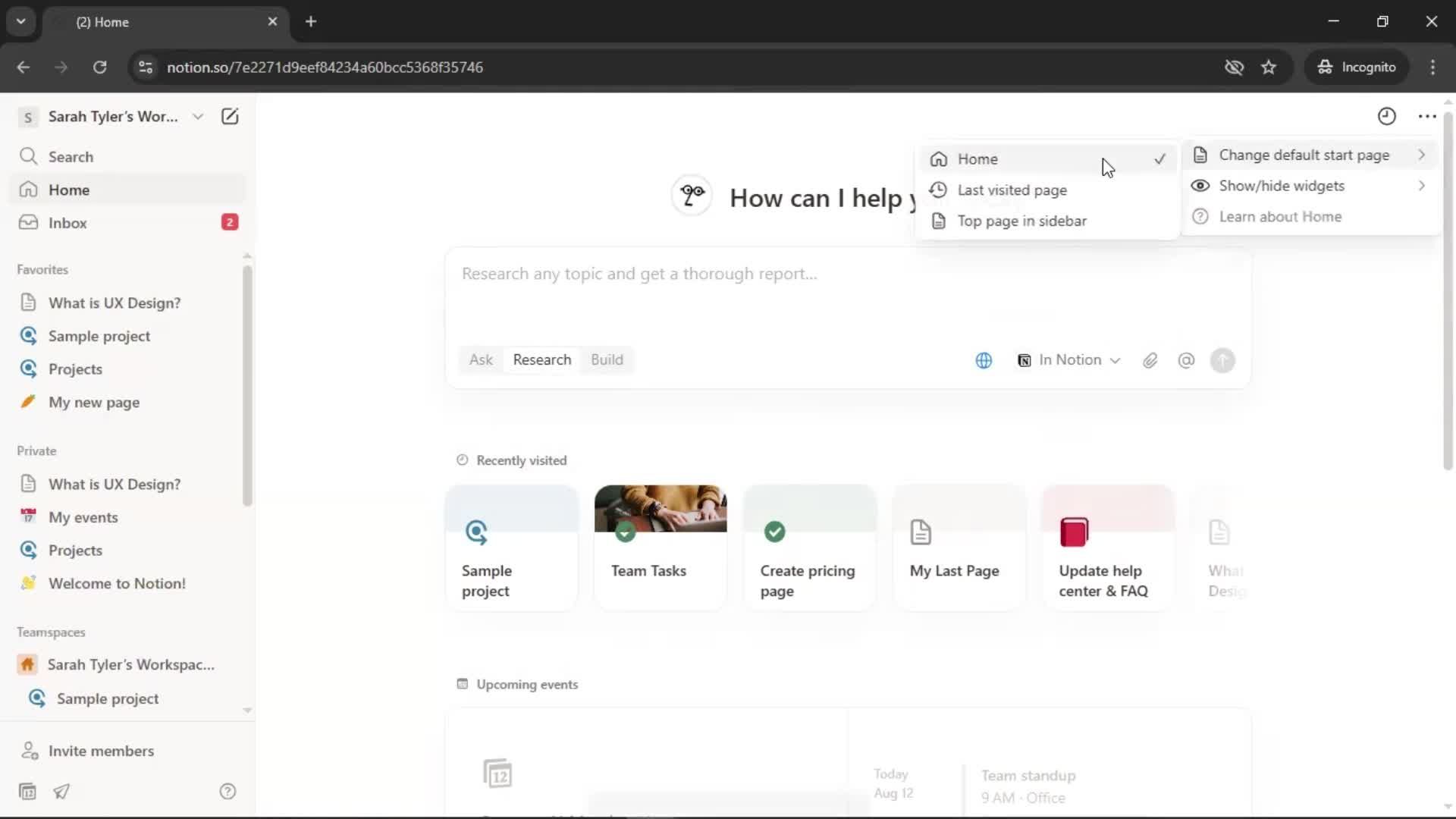This screenshot has height=819, width=1456.
Task: Open My new page in Favorites
Action: pyautogui.click(x=127, y=403)
